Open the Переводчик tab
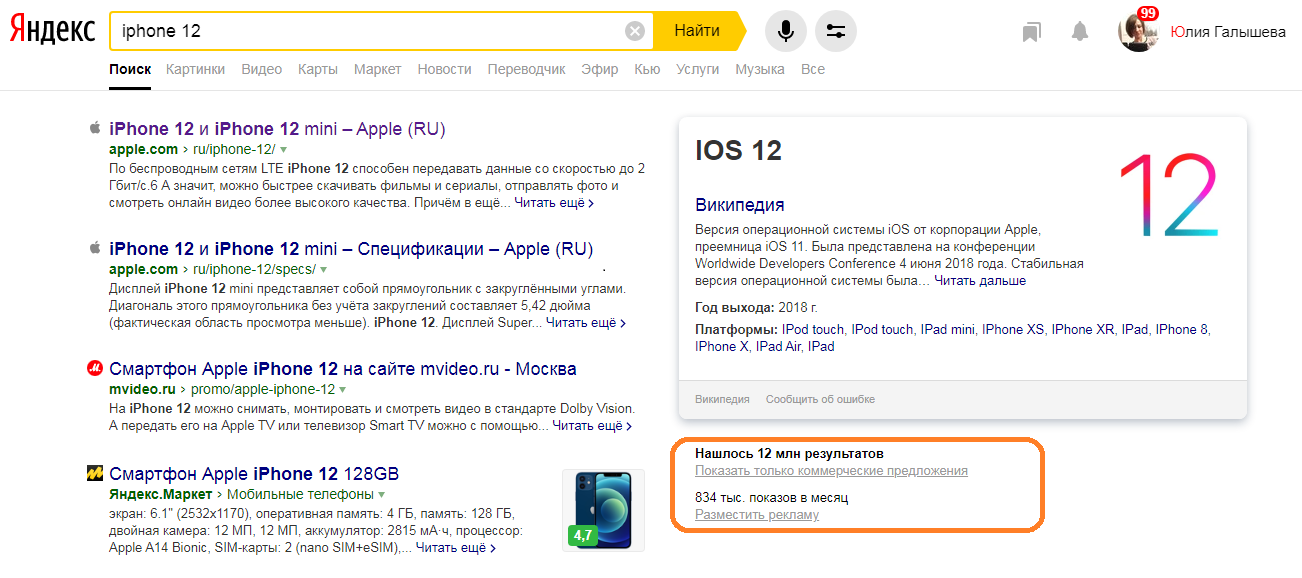The width and height of the screenshot is (1302, 578). (527, 69)
